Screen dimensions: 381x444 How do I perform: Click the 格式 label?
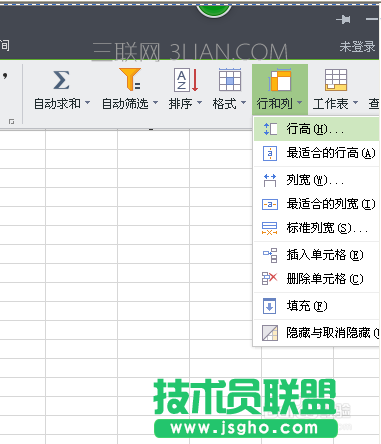[224, 104]
